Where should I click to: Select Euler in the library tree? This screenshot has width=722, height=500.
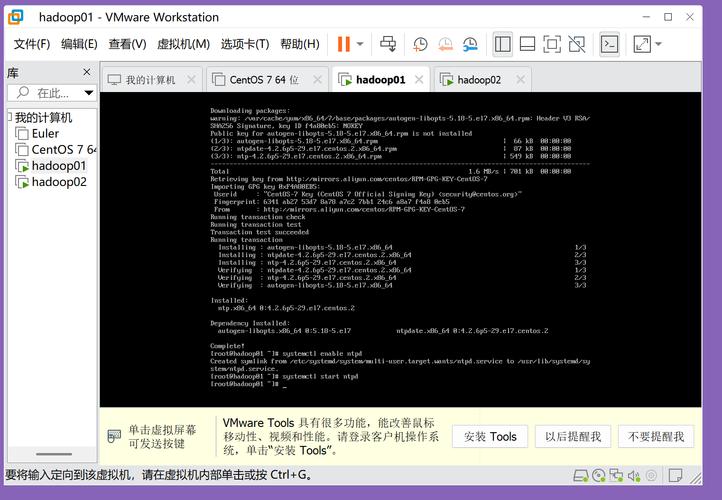45,134
